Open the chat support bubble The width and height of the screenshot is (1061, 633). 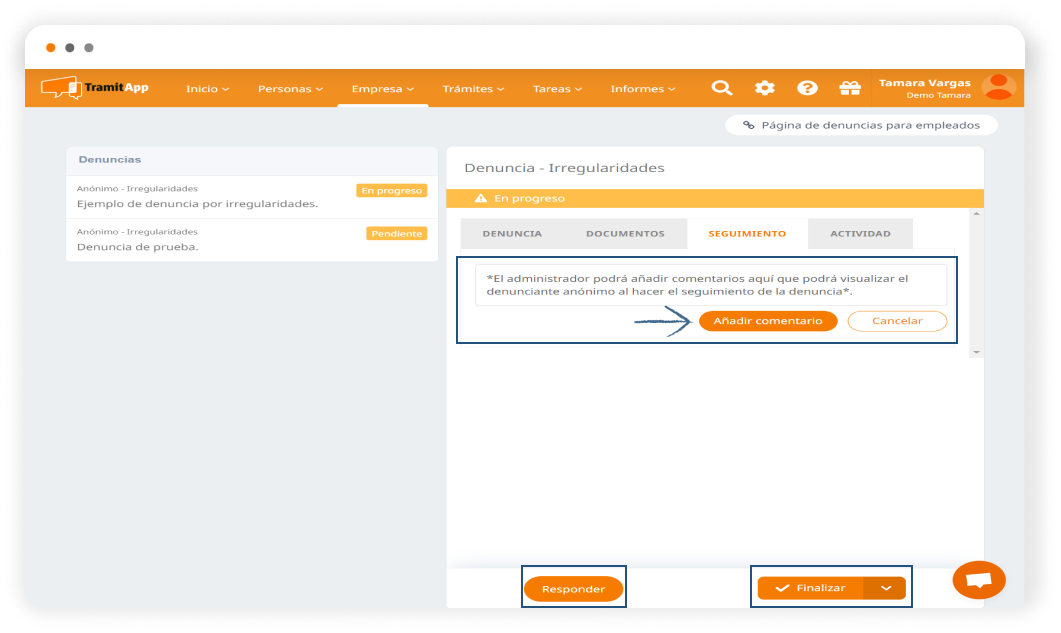[979, 580]
